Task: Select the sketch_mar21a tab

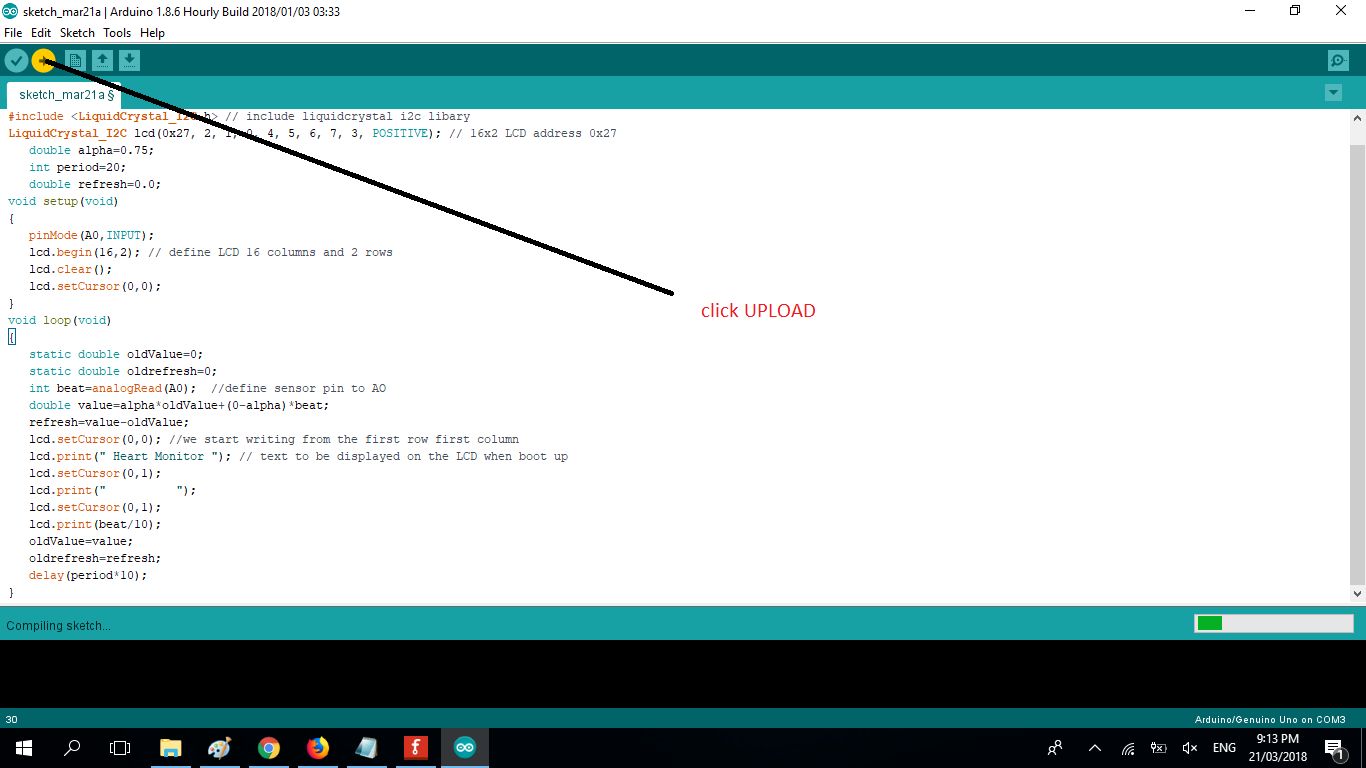Action: [x=64, y=95]
